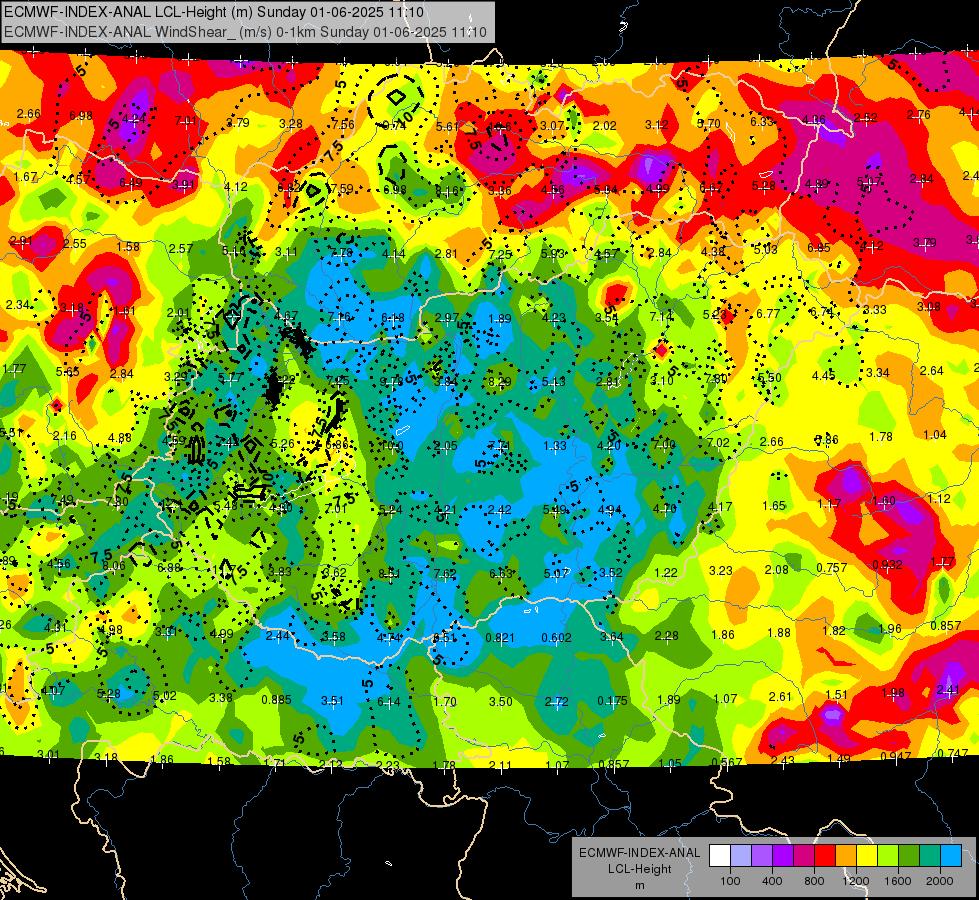Click the wind shear value 7.25
The image size is (979, 900).
pos(500,254)
